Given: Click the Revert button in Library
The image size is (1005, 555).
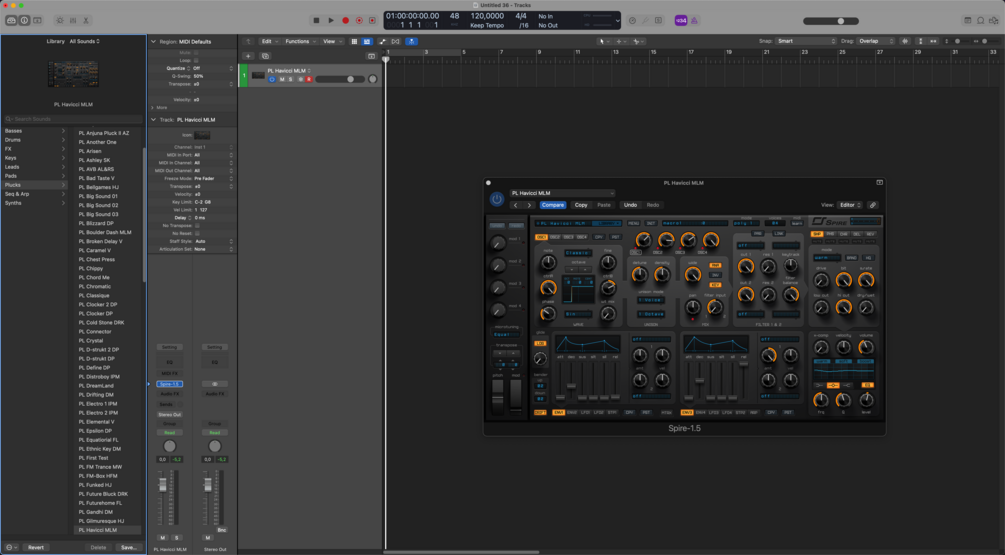Looking at the screenshot, I should coord(36,547).
